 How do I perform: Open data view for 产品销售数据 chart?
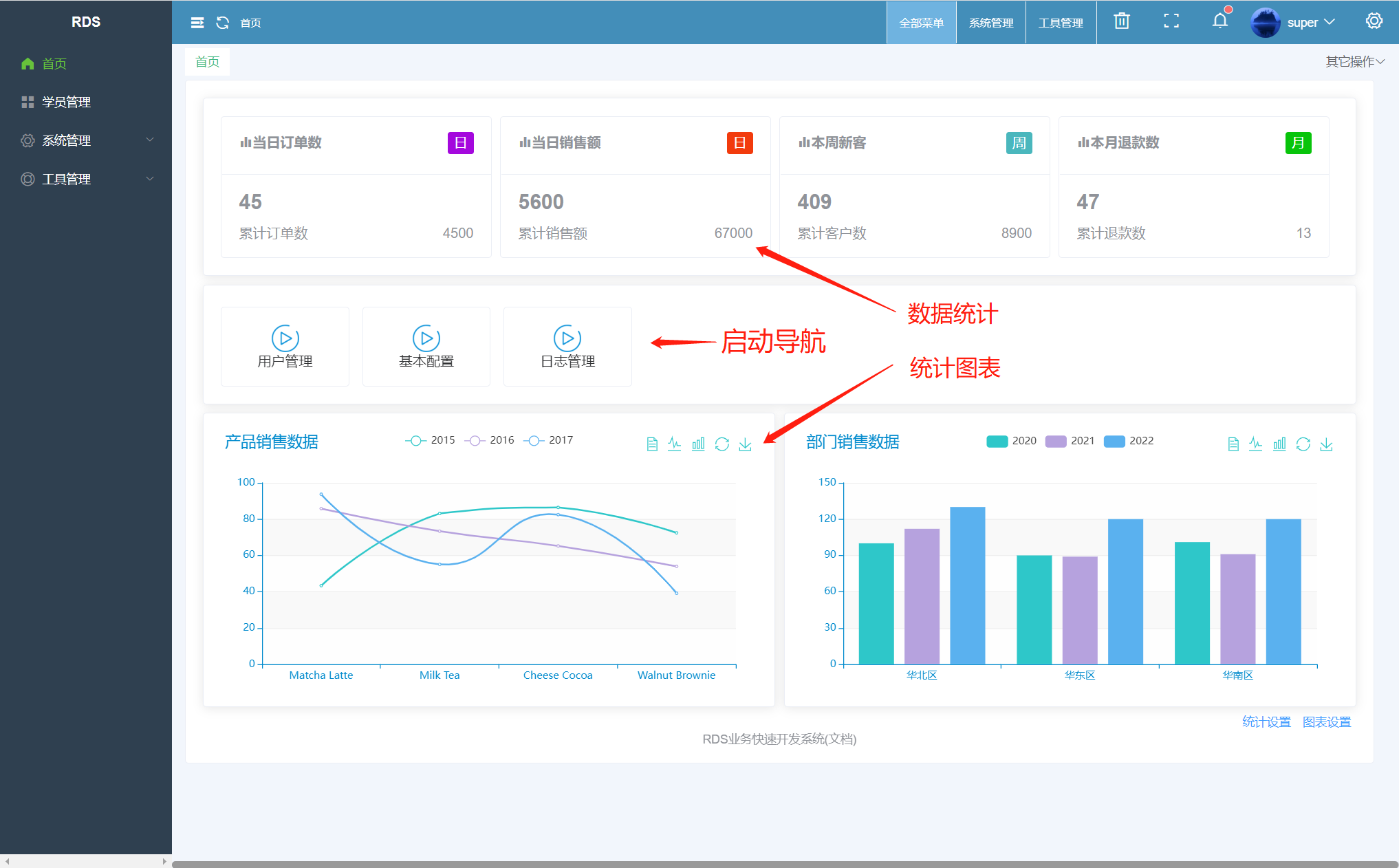652,444
